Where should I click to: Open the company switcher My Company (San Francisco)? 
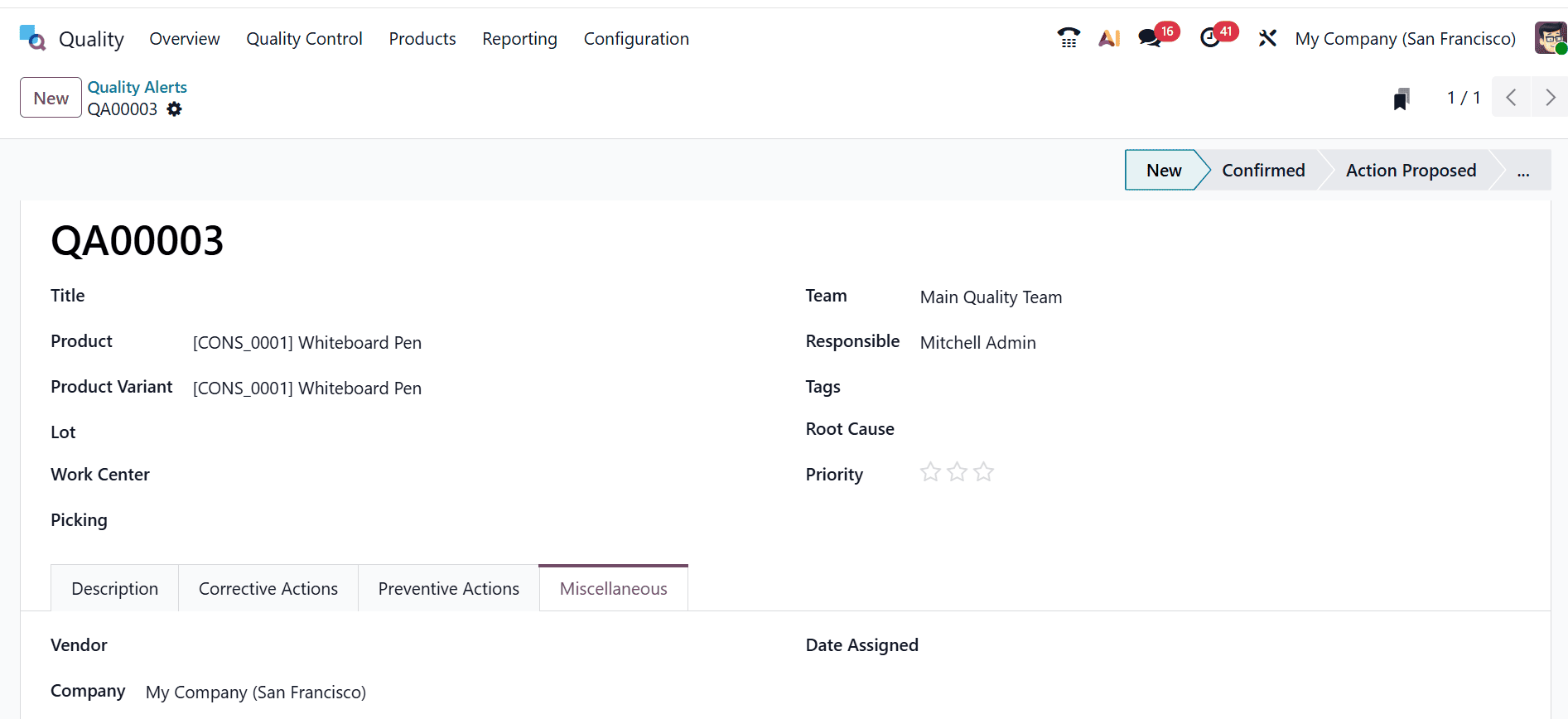[x=1405, y=39]
